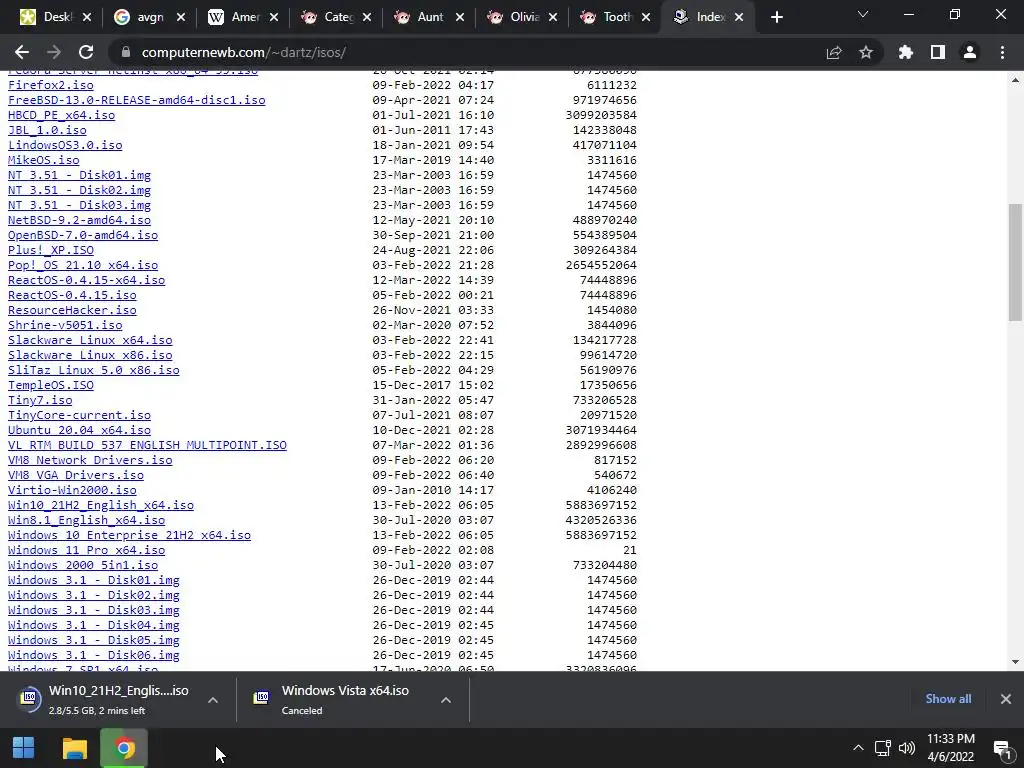
Task: Open the network tray icon
Action: click(883, 748)
